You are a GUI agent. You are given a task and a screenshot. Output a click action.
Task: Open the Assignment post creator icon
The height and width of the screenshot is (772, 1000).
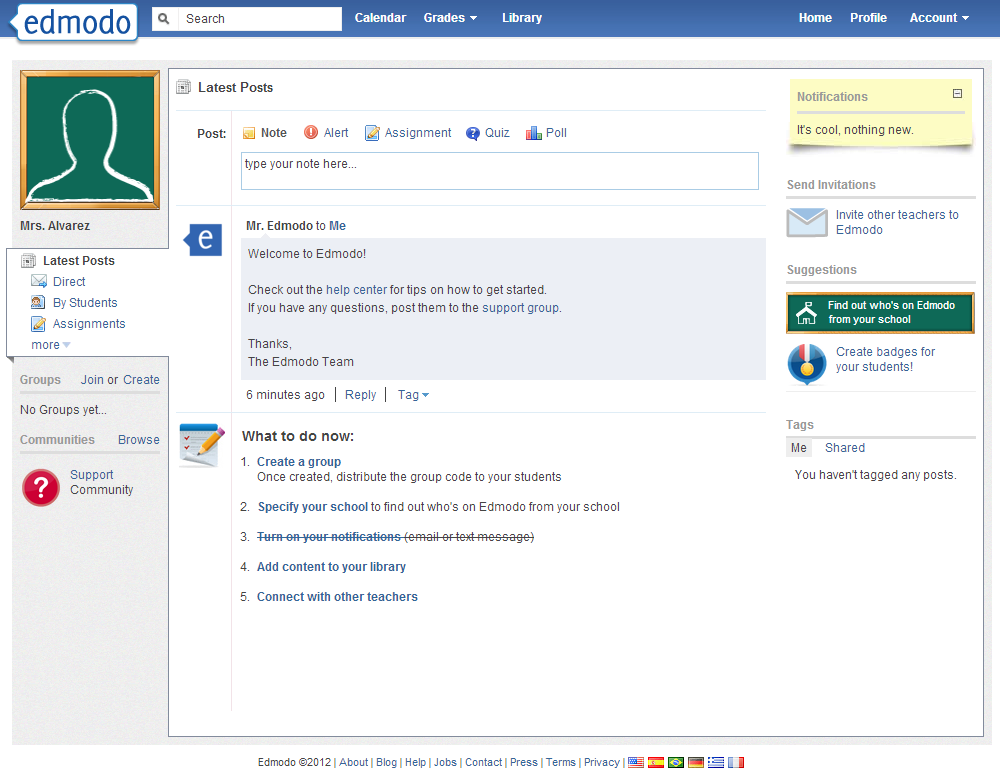coord(371,132)
